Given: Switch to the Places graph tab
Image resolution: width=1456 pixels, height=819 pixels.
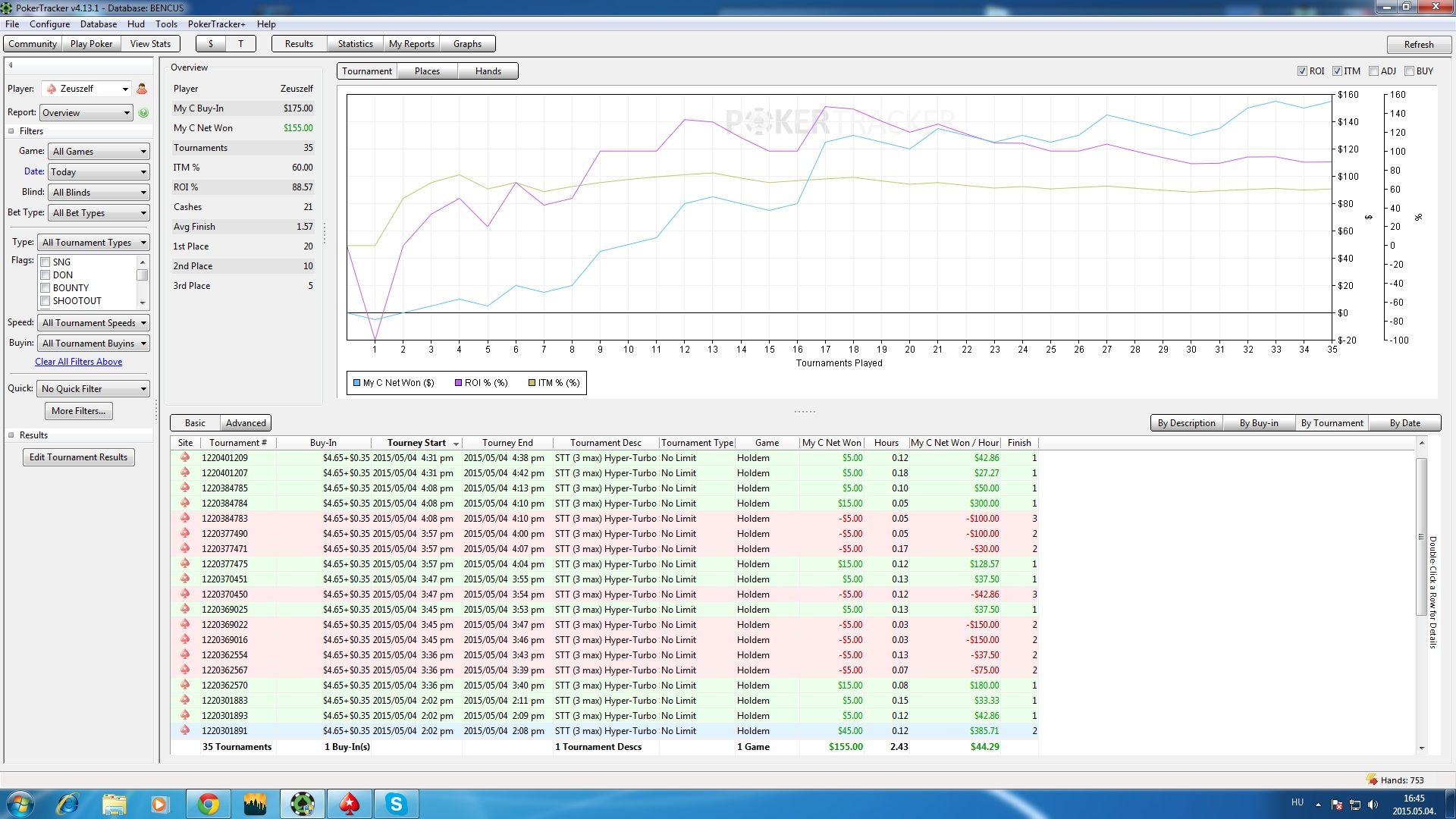Looking at the screenshot, I should click(427, 71).
